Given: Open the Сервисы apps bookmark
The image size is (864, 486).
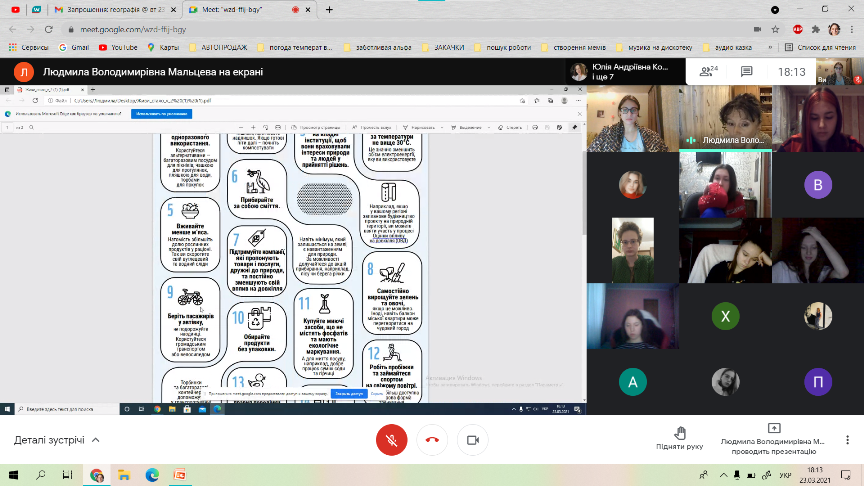Looking at the screenshot, I should (29, 47).
